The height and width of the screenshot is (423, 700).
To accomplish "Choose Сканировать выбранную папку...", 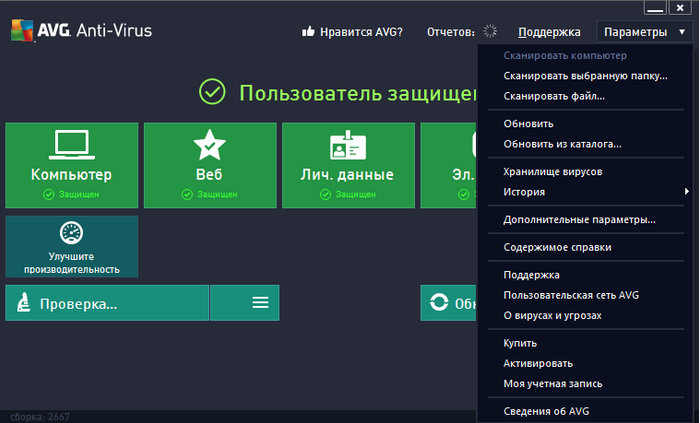I will pos(586,76).
